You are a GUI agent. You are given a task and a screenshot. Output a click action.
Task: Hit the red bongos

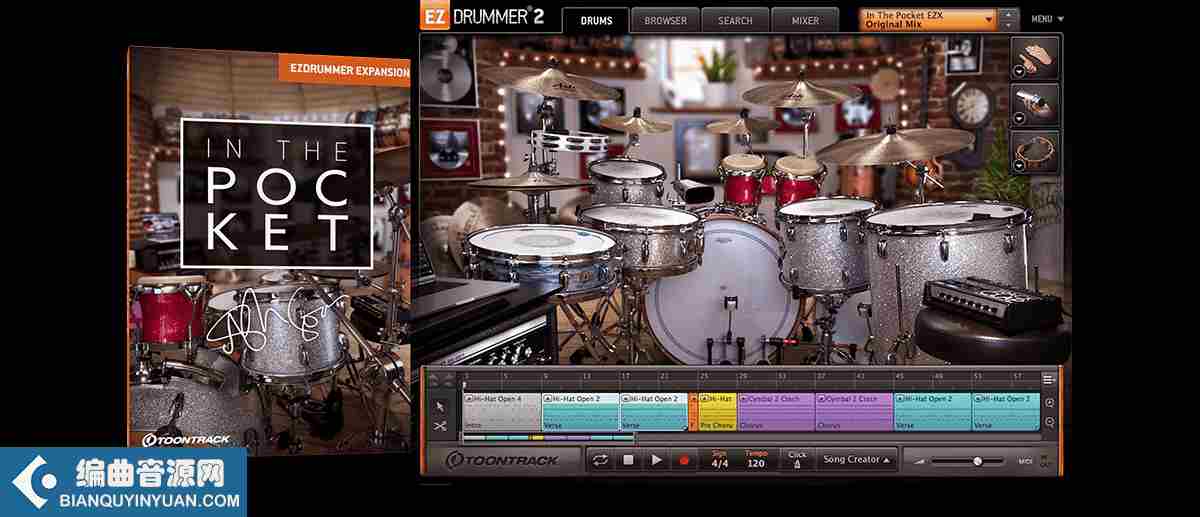[x=771, y=178]
